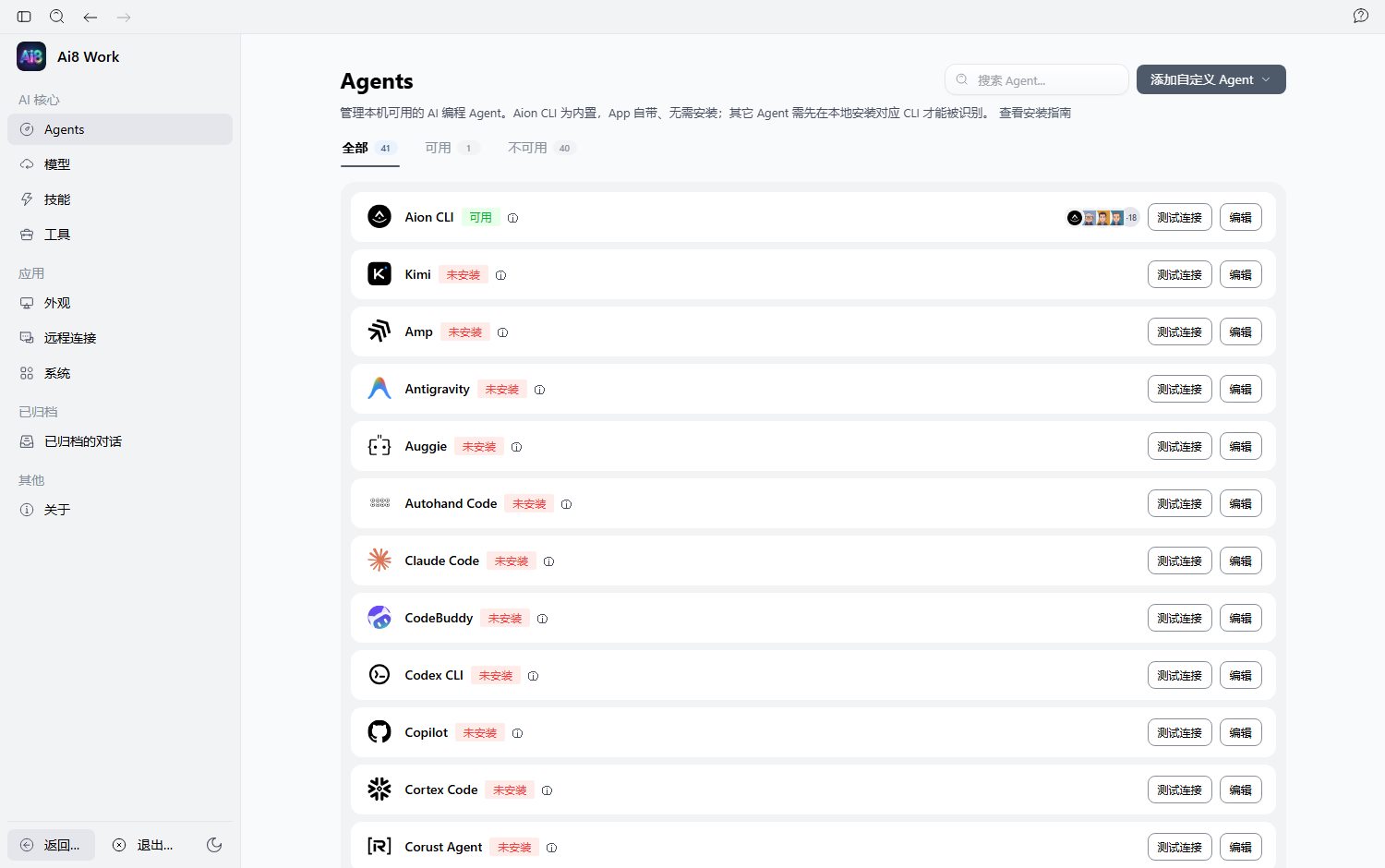This screenshot has width=1385, height=868.
Task: Click the 可用 status badge on Aion CLI
Action: pos(480,218)
